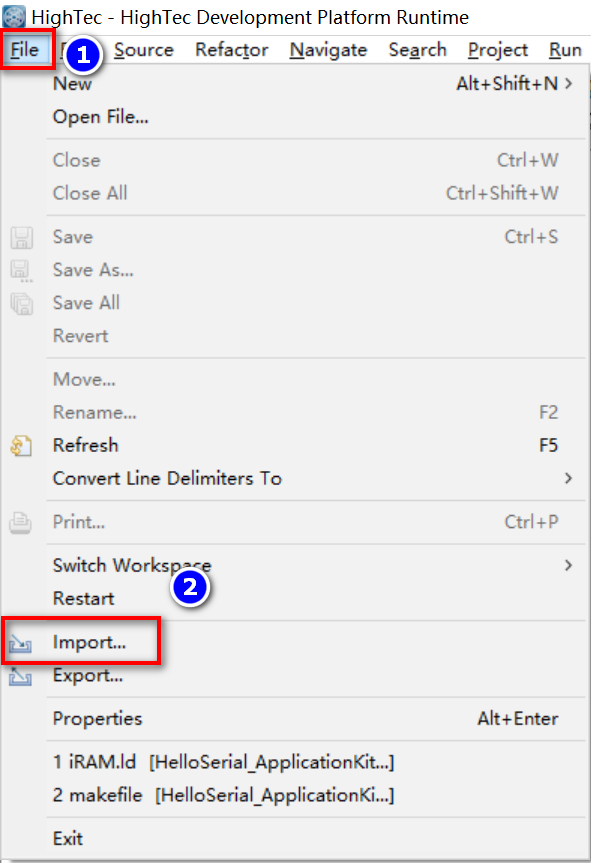
Task: Click the Save As disk icon
Action: (x=21, y=271)
